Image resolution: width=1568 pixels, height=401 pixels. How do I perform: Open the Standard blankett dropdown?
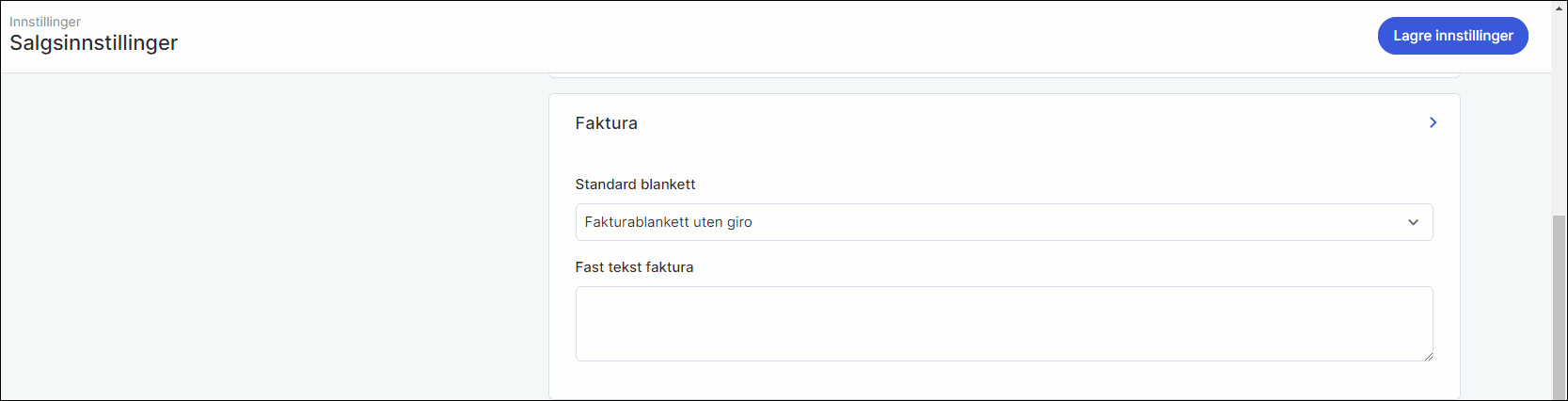click(x=1003, y=222)
